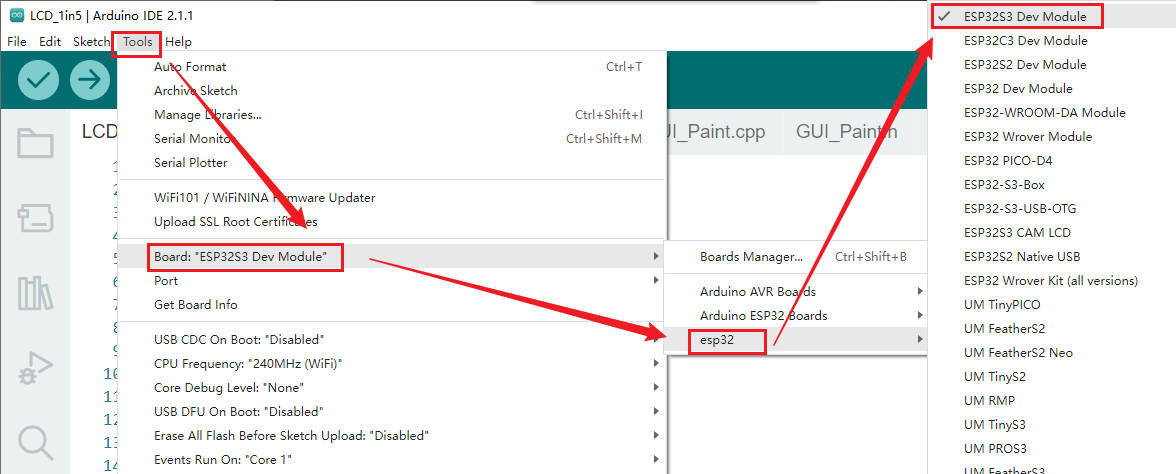Choose Archive Sketch menu entry

pyautogui.click(x=392, y=91)
